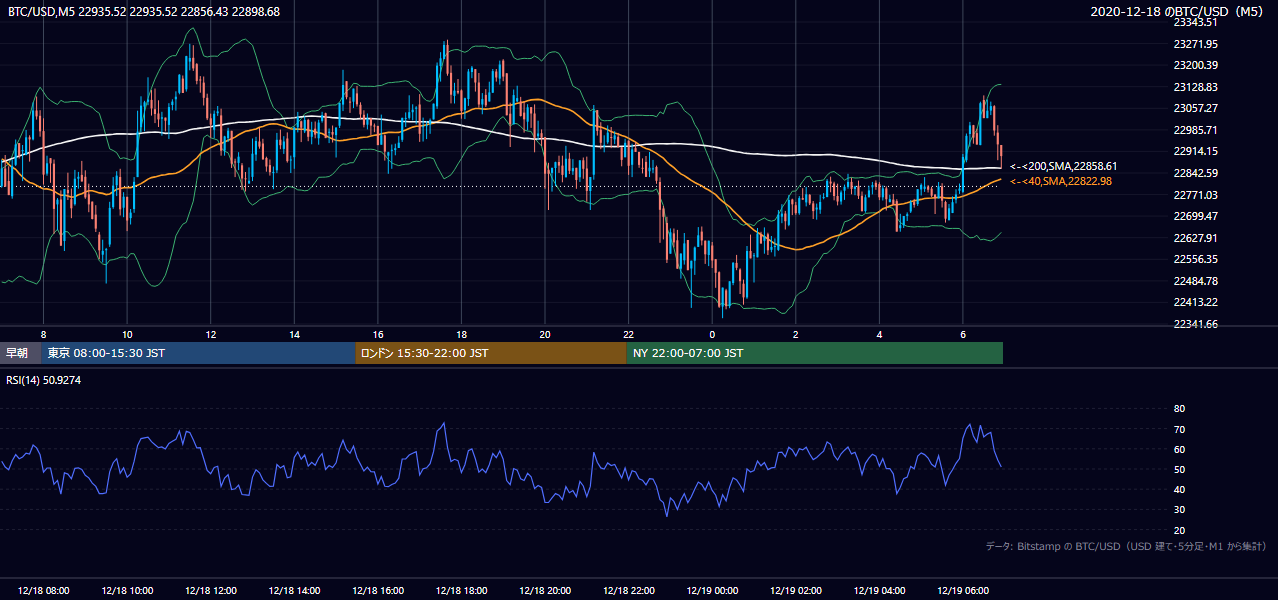Screen dimensions: 1278x600
Task: Click the 12/18 12:00 time label
Action: [211, 591]
